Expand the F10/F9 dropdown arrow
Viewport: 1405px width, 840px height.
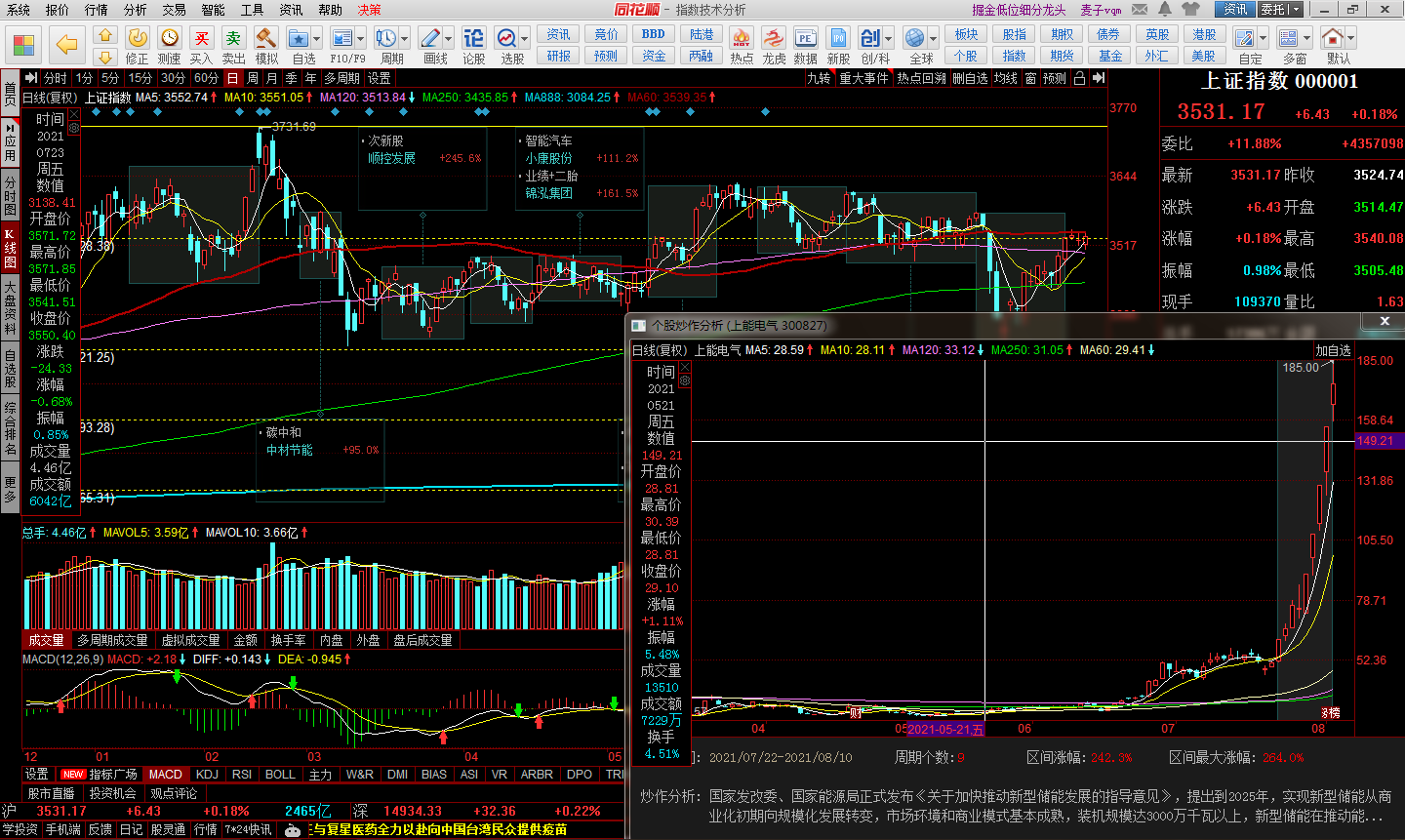pyautogui.click(x=361, y=39)
